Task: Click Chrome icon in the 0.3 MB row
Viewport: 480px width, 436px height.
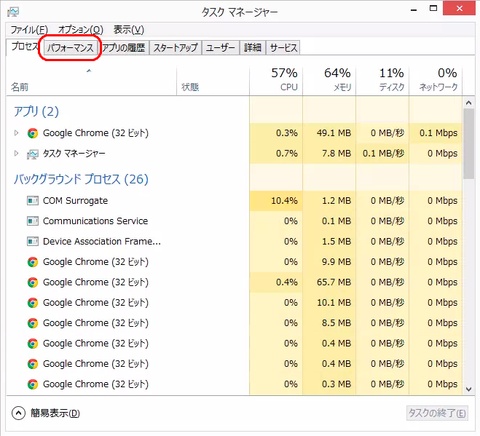Action: point(33,384)
